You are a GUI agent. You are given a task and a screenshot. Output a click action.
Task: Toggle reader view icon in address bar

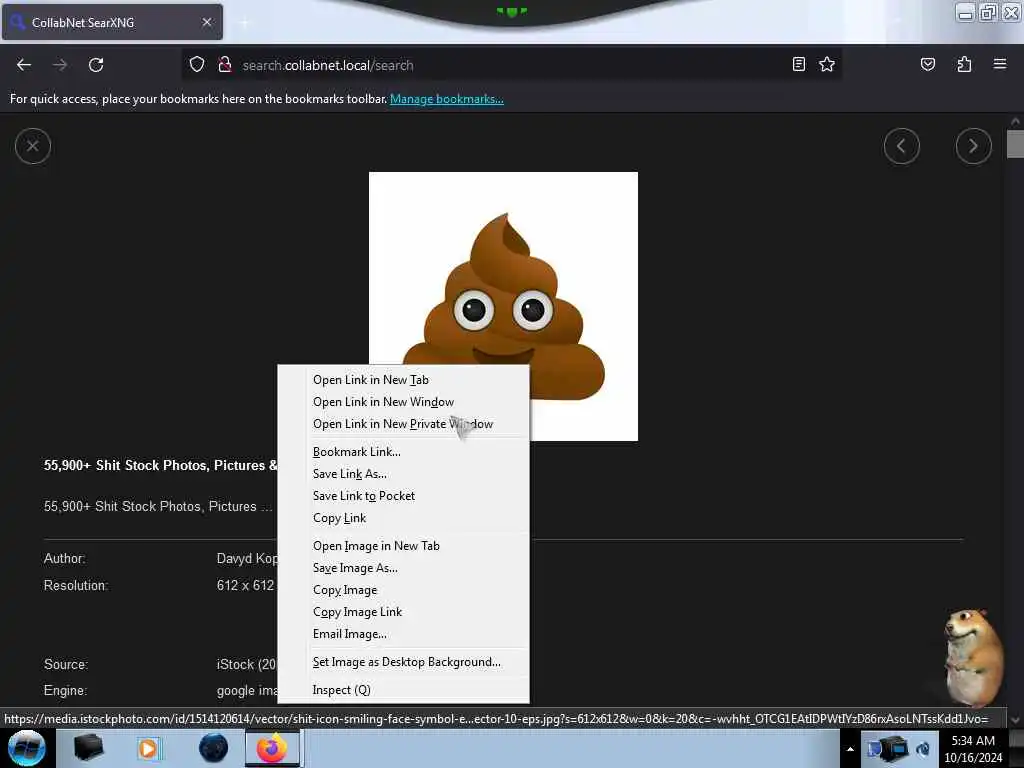798,64
